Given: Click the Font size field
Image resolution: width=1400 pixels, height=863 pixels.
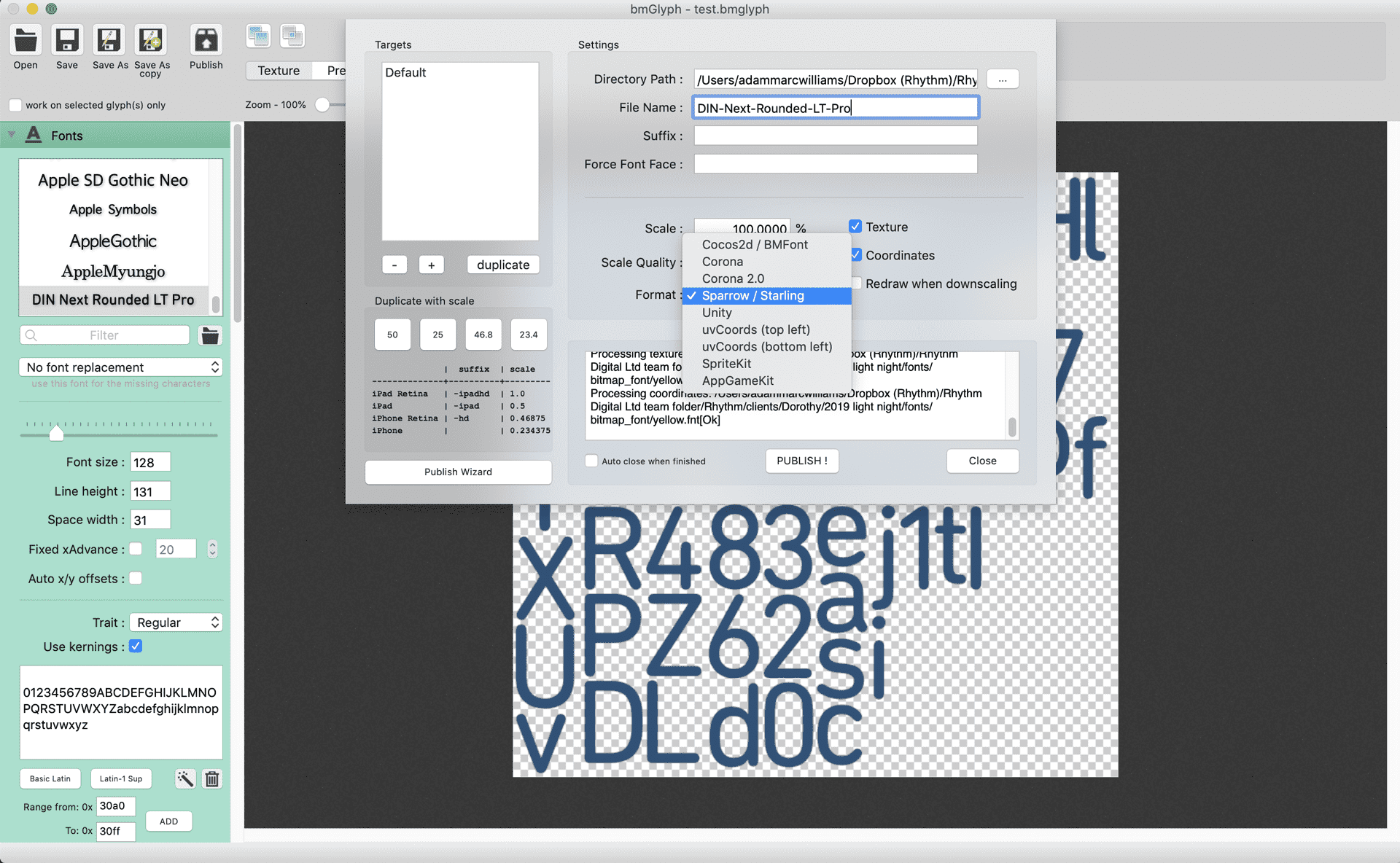Looking at the screenshot, I should tap(150, 462).
